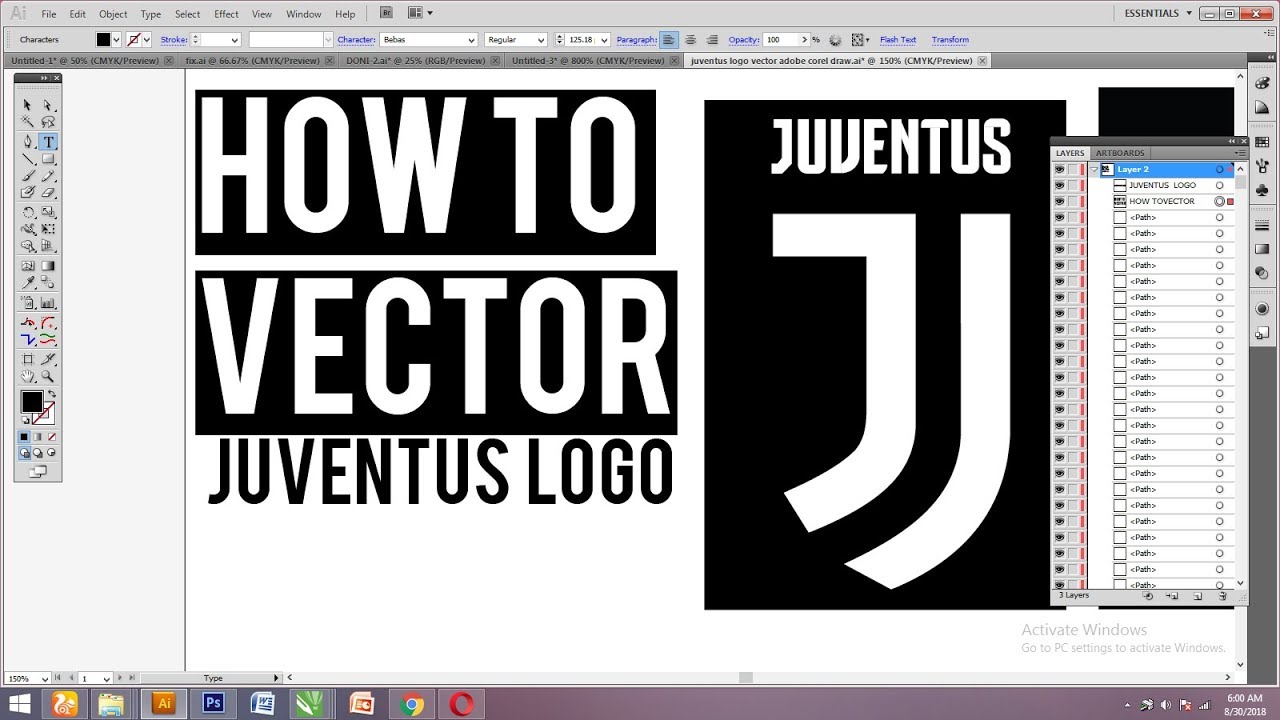The width and height of the screenshot is (1280, 720).
Task: Open the Regular font style dropdown
Action: pyautogui.click(x=543, y=39)
